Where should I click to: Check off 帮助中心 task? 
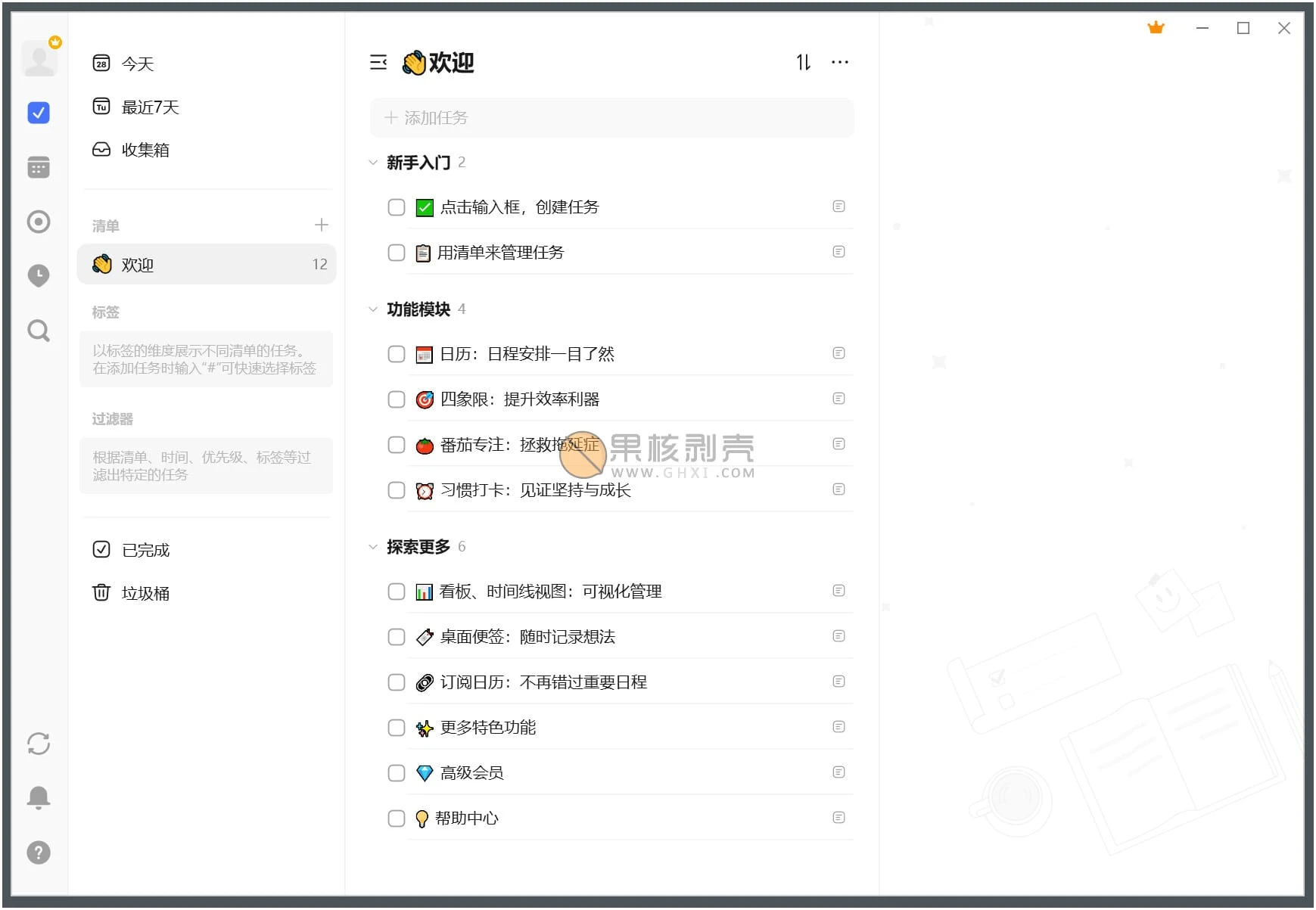tap(397, 818)
